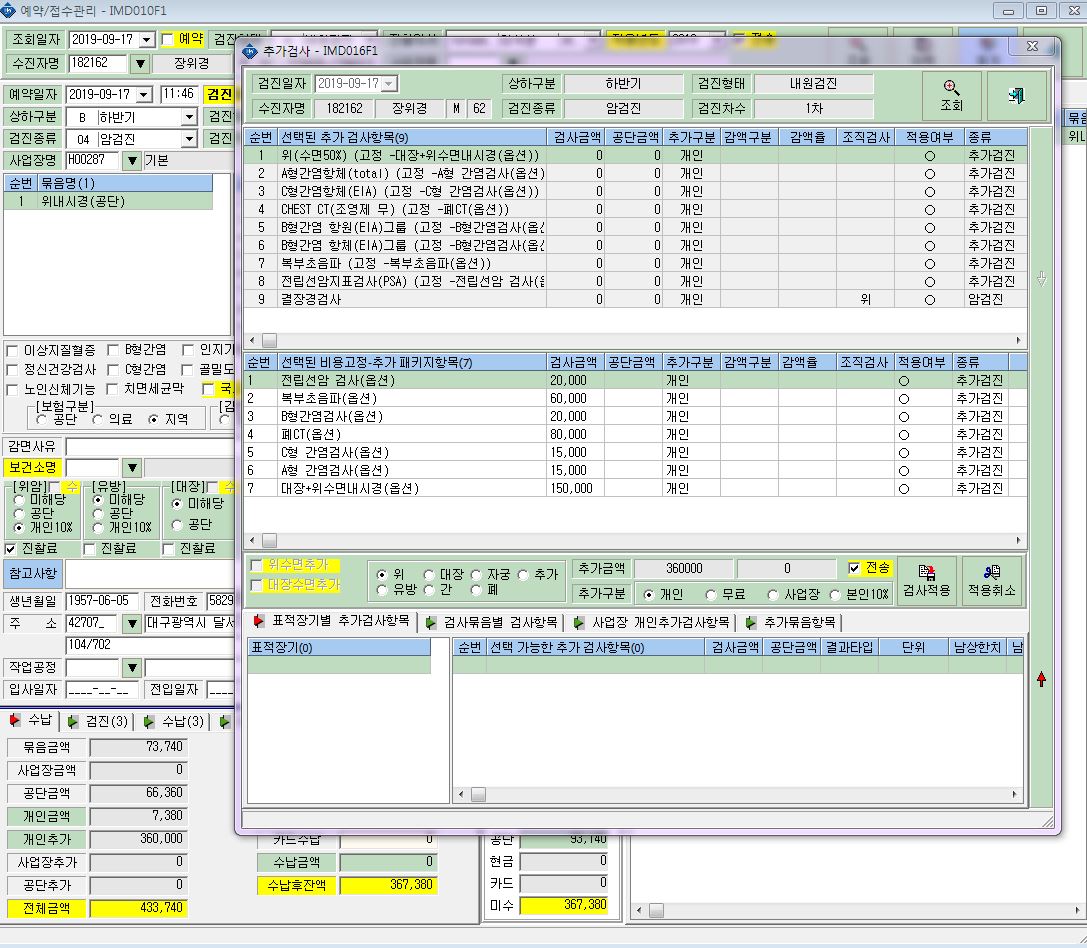The width and height of the screenshot is (1087, 948).
Task: Click the down arrow beside upper list
Action: (x=1041, y=279)
